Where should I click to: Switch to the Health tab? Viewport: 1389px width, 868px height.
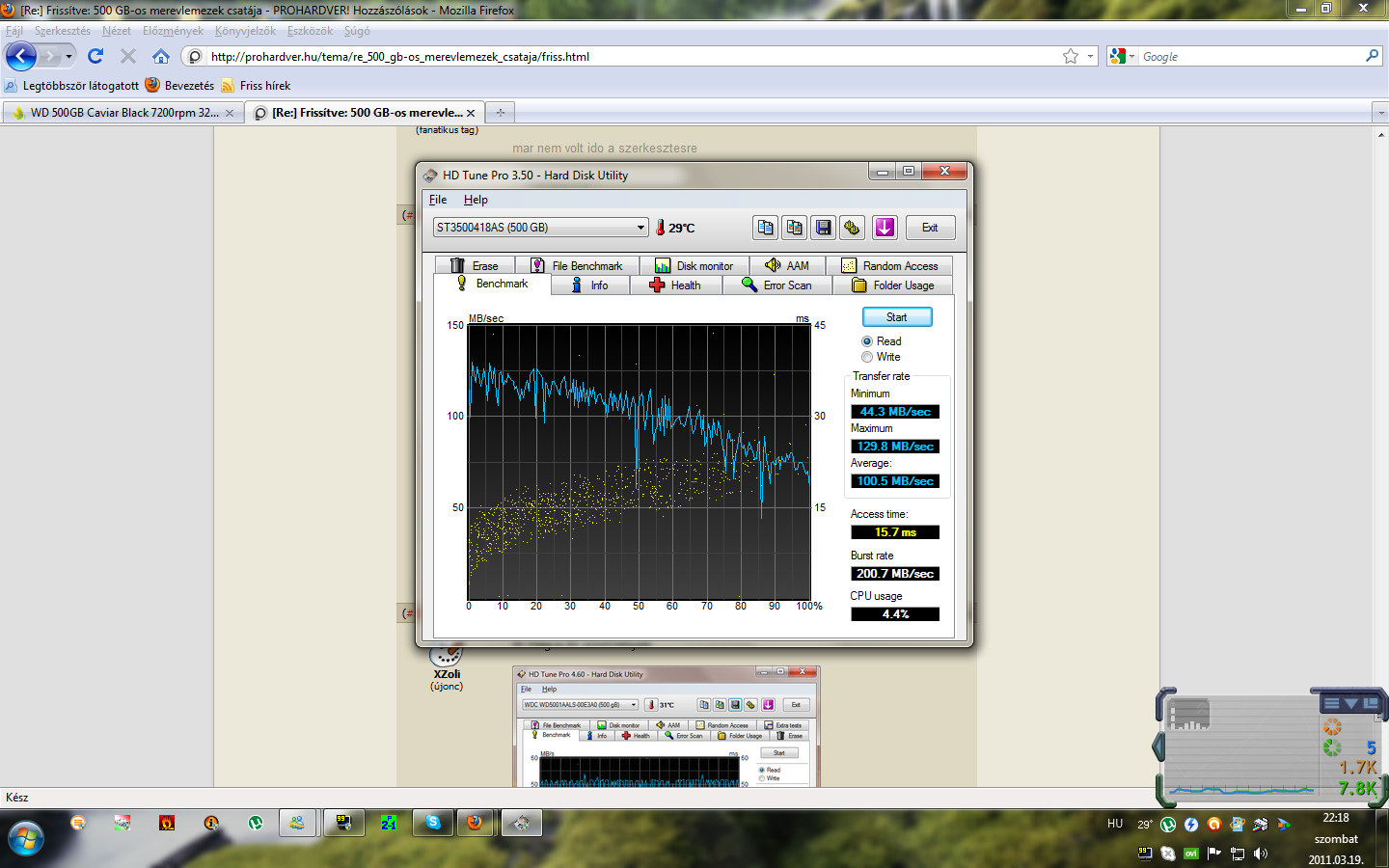point(675,285)
